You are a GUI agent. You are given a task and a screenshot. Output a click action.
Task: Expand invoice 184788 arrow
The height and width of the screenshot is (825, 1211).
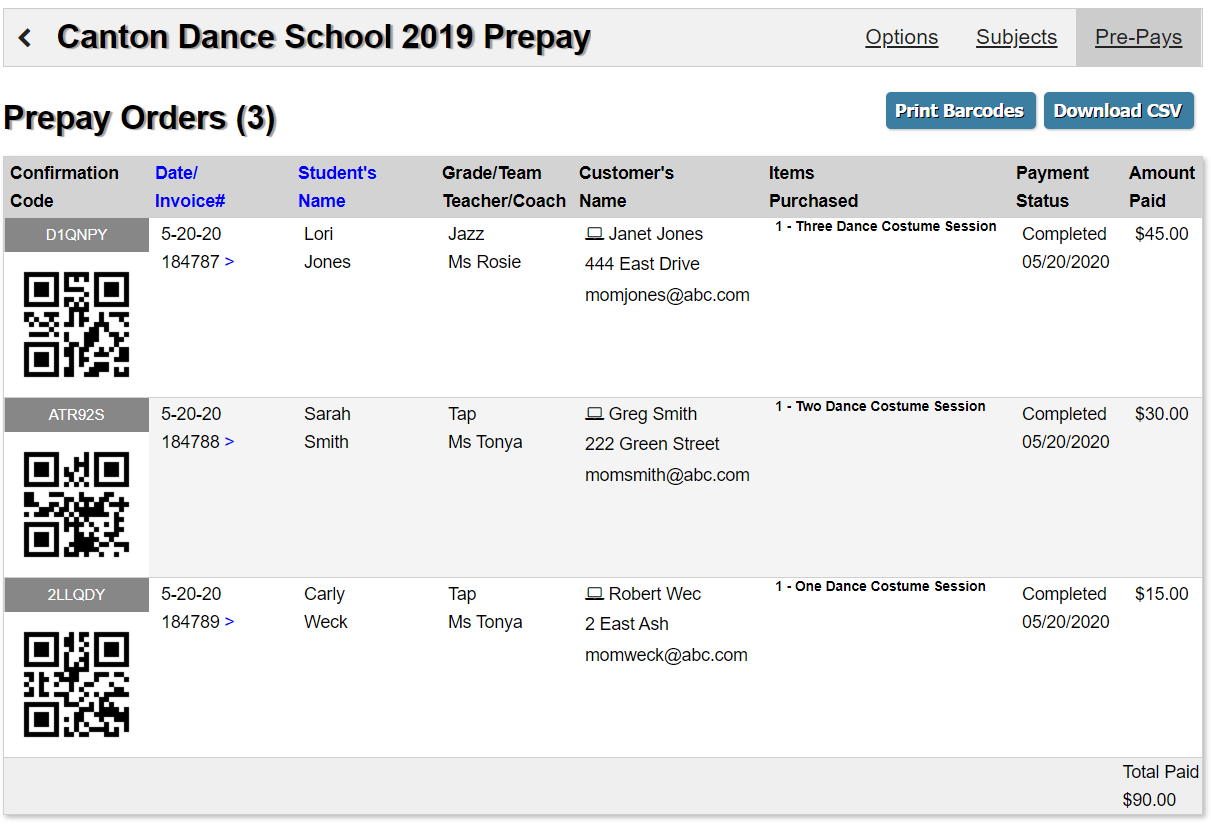pyautogui.click(x=230, y=442)
